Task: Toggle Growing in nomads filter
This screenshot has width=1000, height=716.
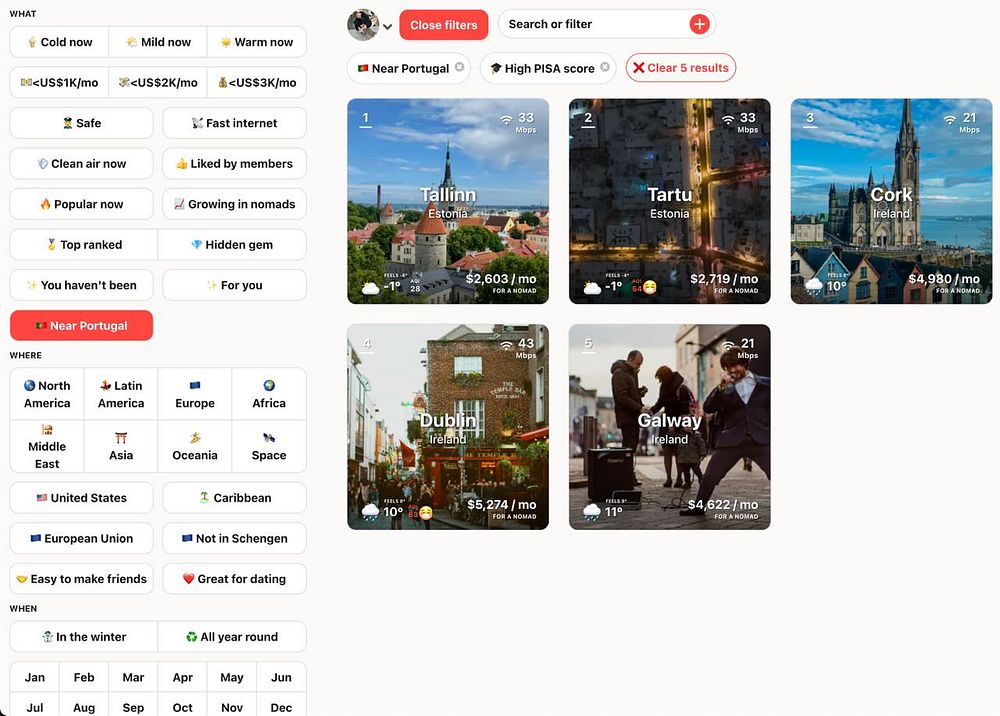Action: click(234, 204)
